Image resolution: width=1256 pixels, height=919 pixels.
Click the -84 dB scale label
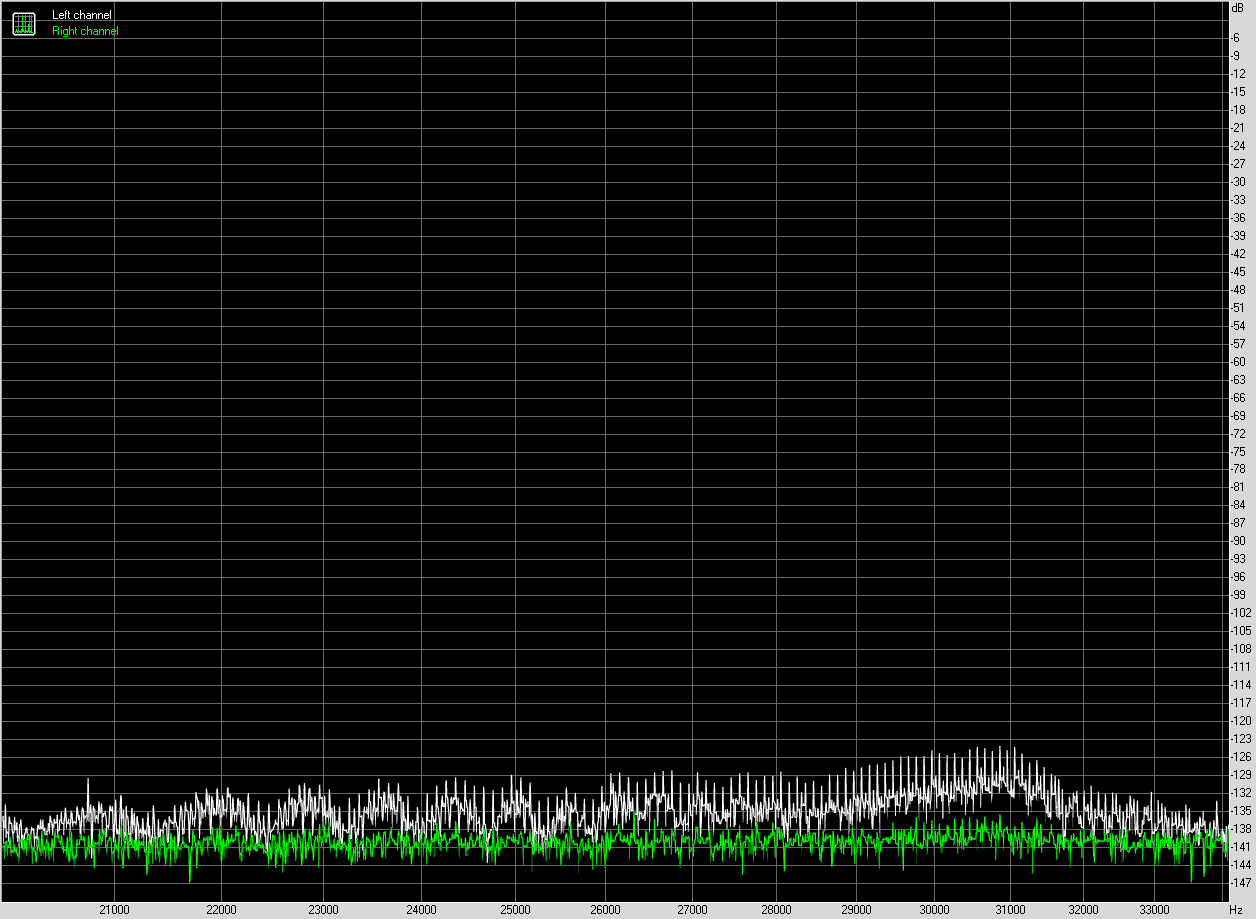[1238, 505]
